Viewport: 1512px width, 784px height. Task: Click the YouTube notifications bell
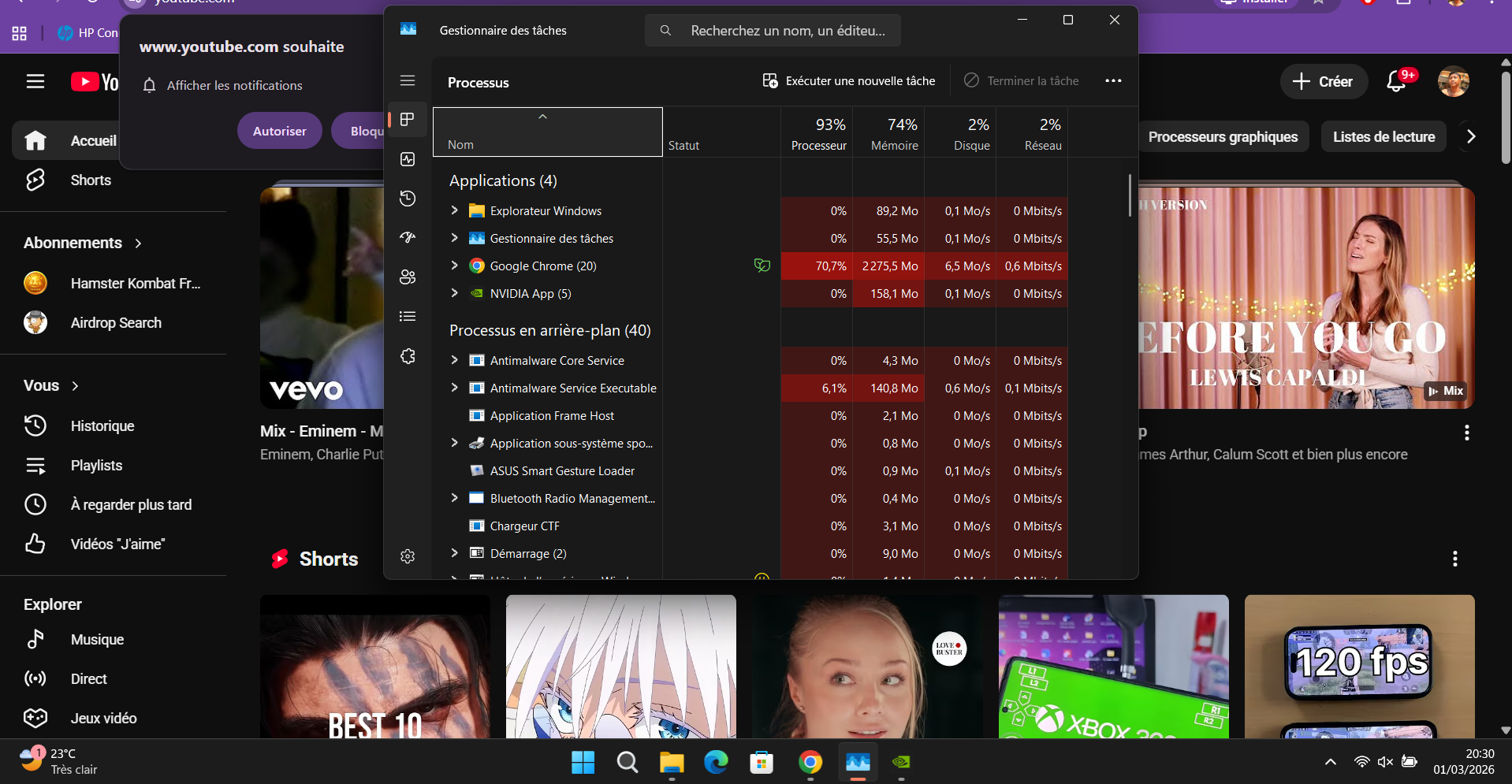point(1396,81)
